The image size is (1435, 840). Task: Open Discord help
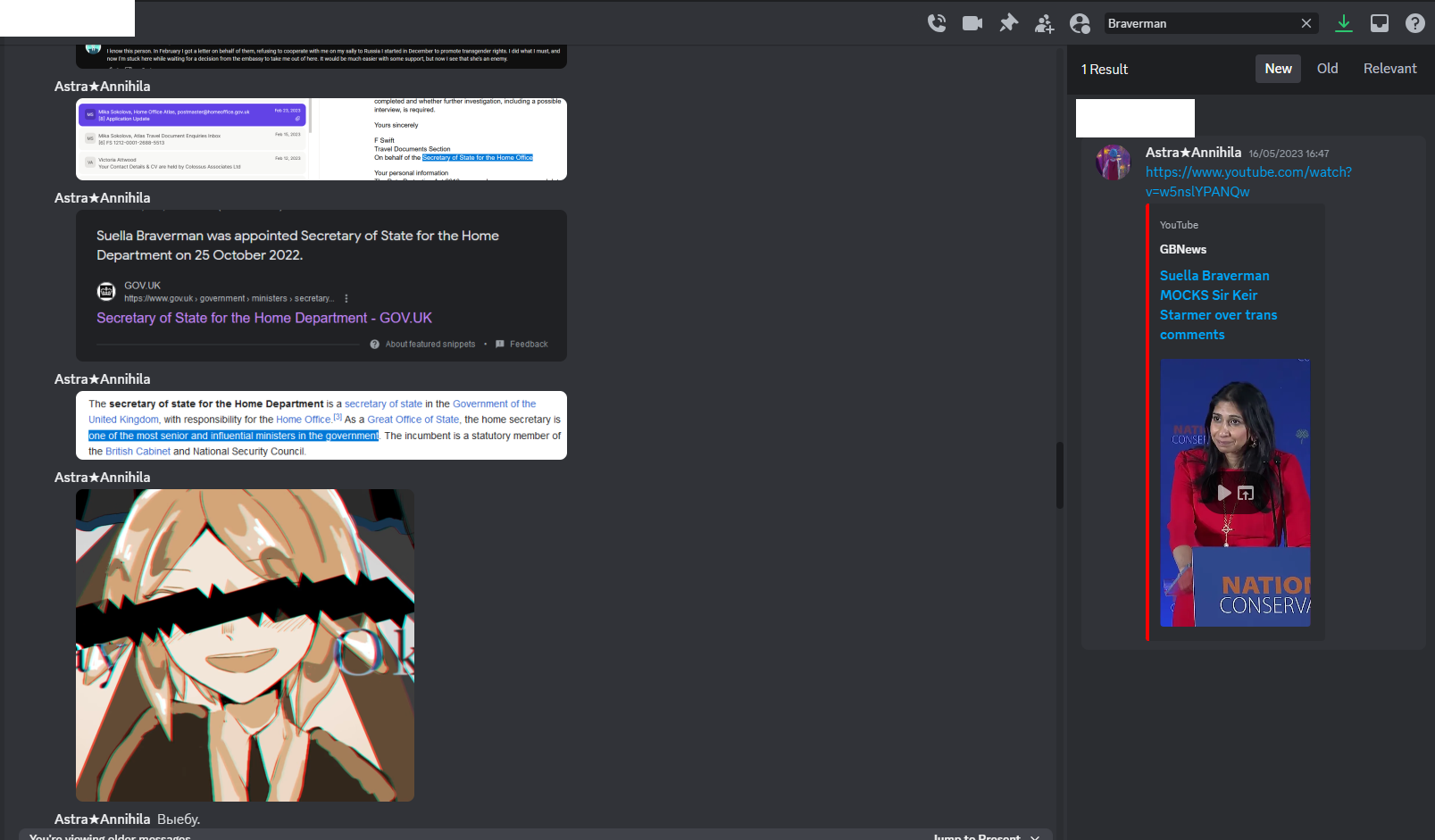[x=1415, y=23]
